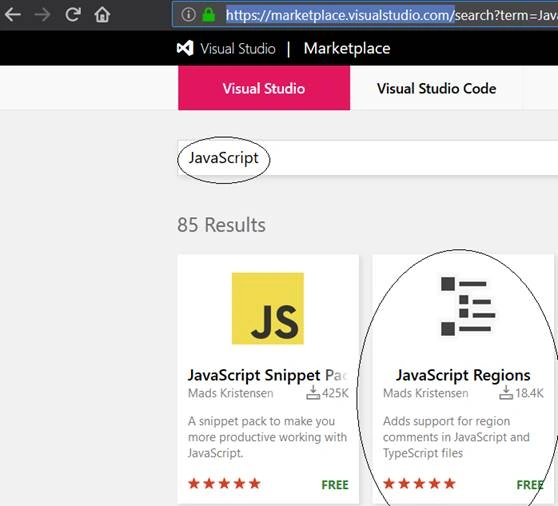The height and width of the screenshot is (506, 558).
Task: Click the snippet pack description text
Action: pyautogui.click(x=267, y=437)
